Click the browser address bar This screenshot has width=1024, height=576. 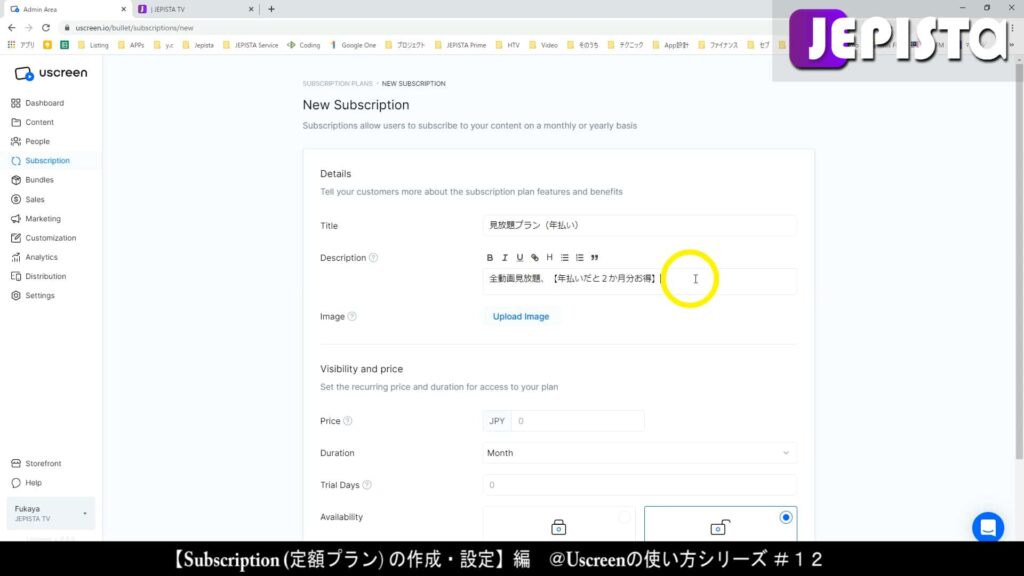point(418,27)
